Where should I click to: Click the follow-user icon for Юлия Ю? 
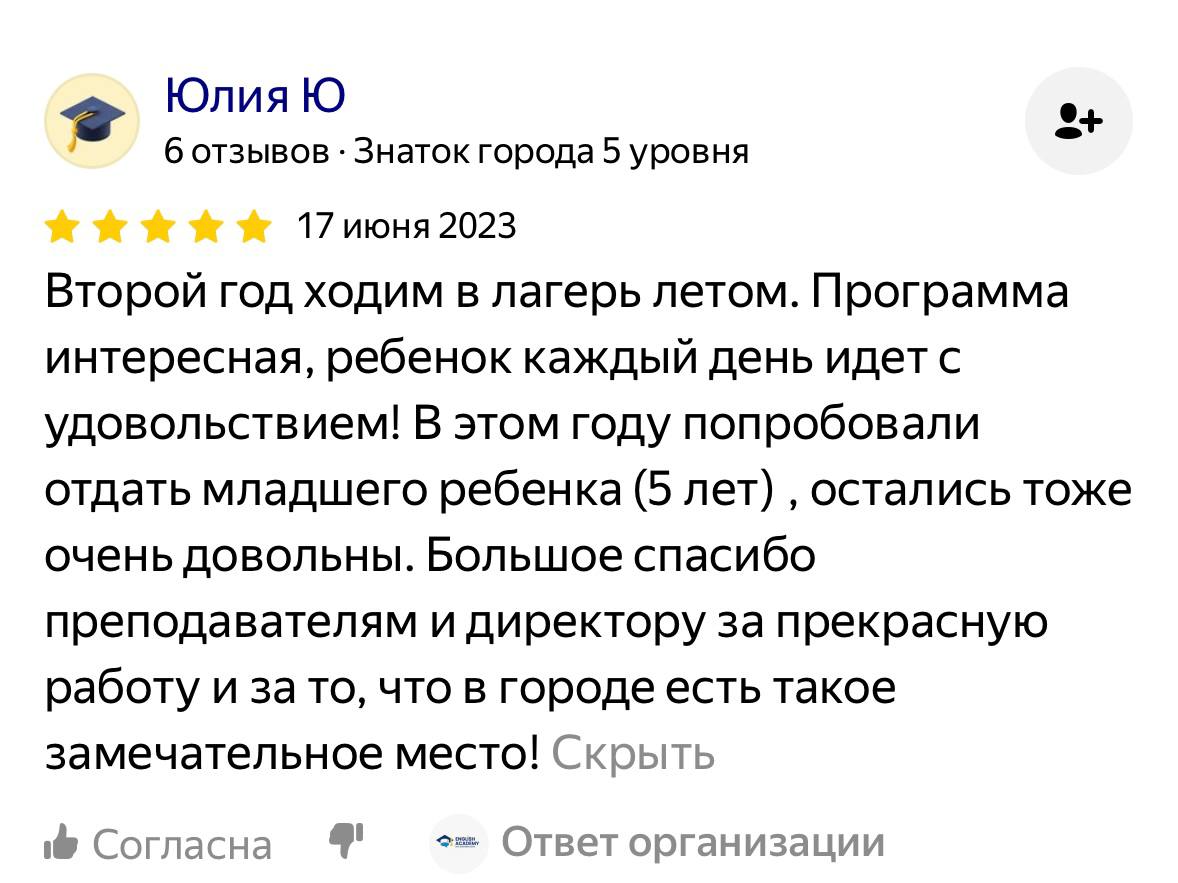[1079, 121]
